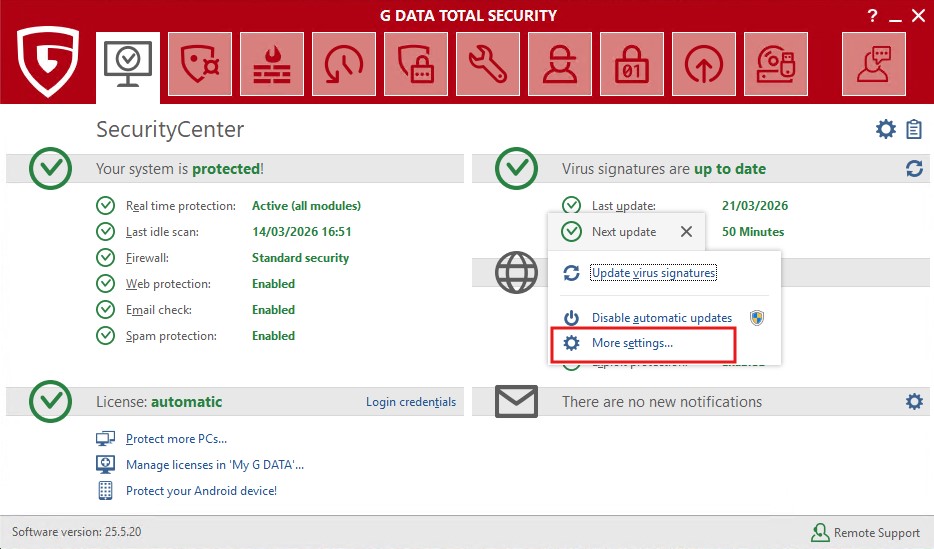Click Standard security firewall value
Viewport: 934px width, 549px height.
pos(300,258)
